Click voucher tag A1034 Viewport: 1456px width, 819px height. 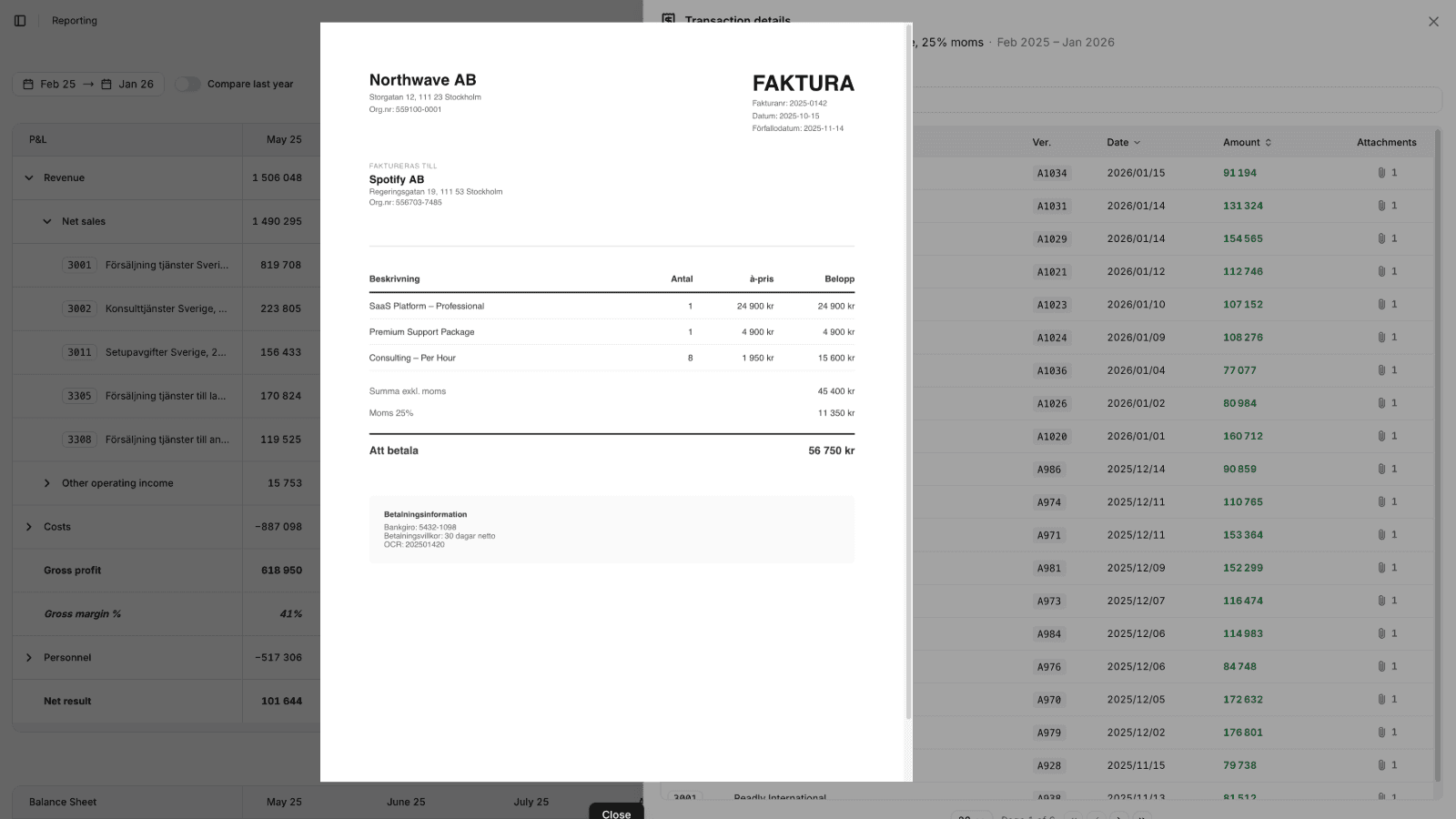point(1052,173)
